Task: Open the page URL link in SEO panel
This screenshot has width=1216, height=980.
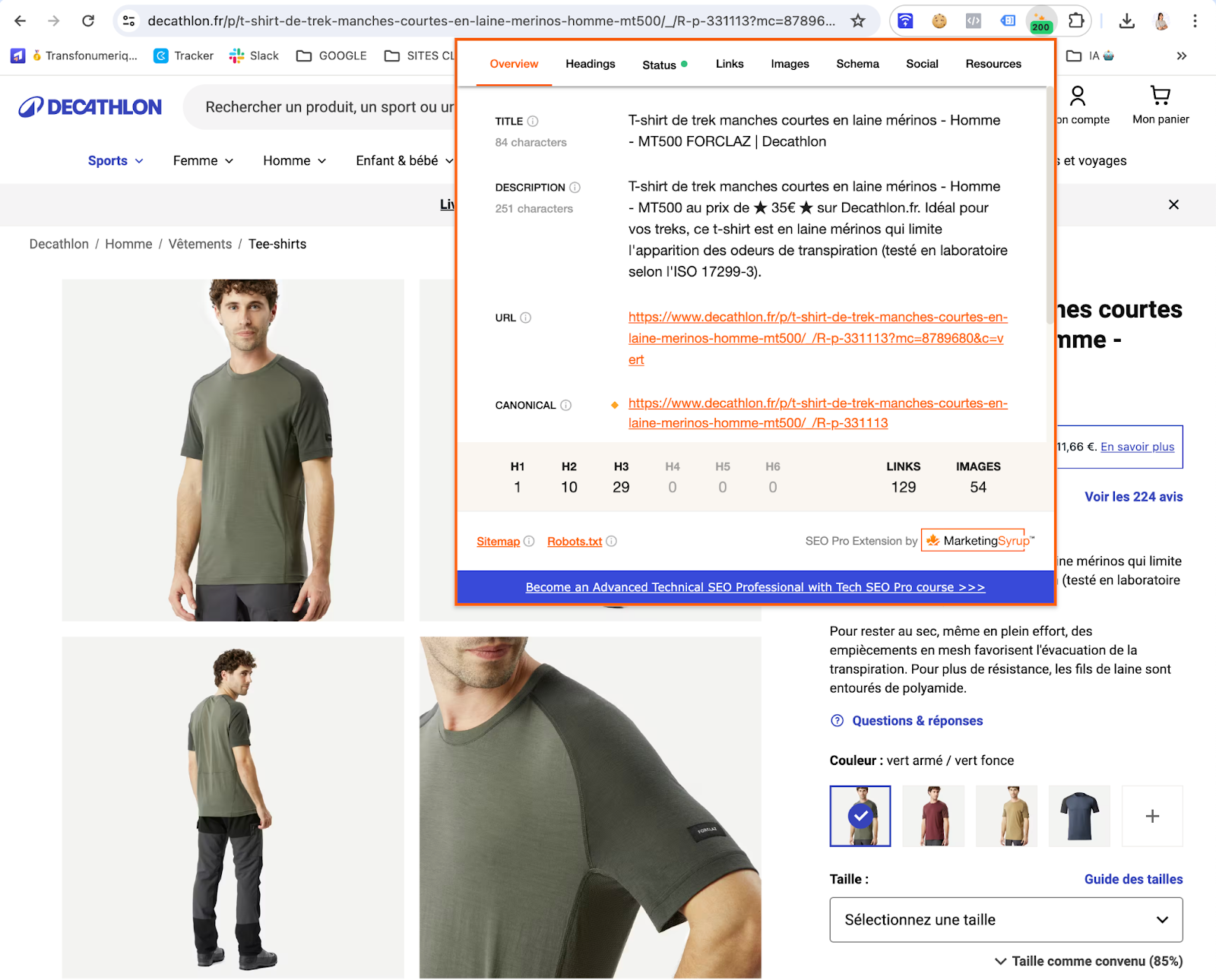Action: pos(818,338)
